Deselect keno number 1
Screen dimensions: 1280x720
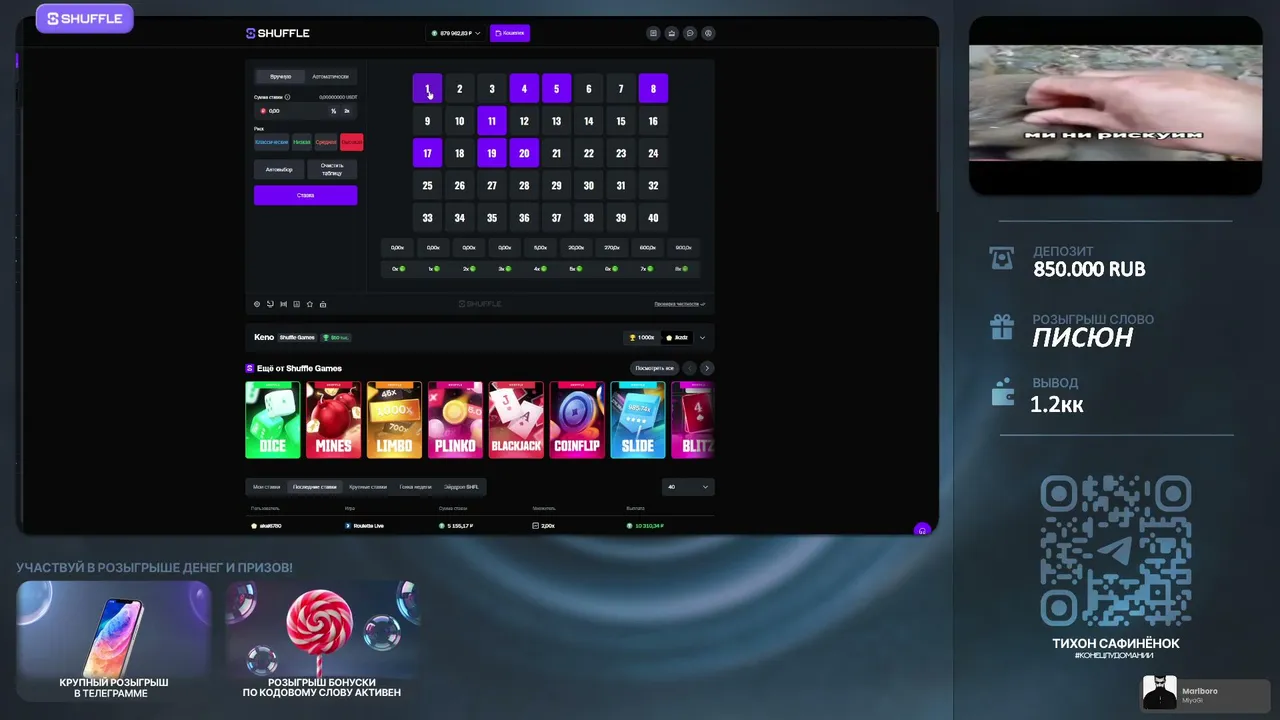[427, 89]
